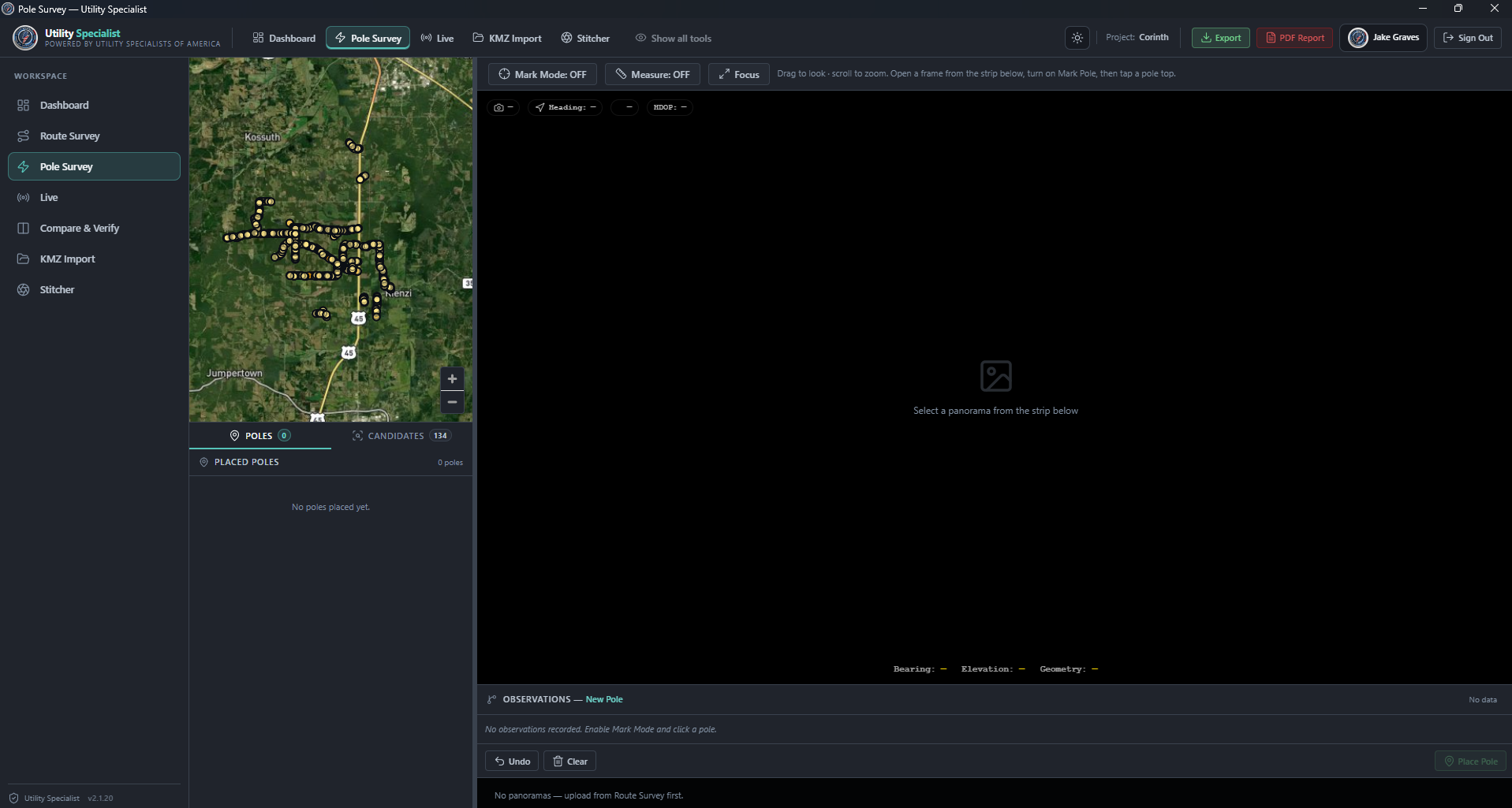Click the version v2.1.20 text
Image resolution: width=1512 pixels, height=808 pixels.
coord(100,798)
